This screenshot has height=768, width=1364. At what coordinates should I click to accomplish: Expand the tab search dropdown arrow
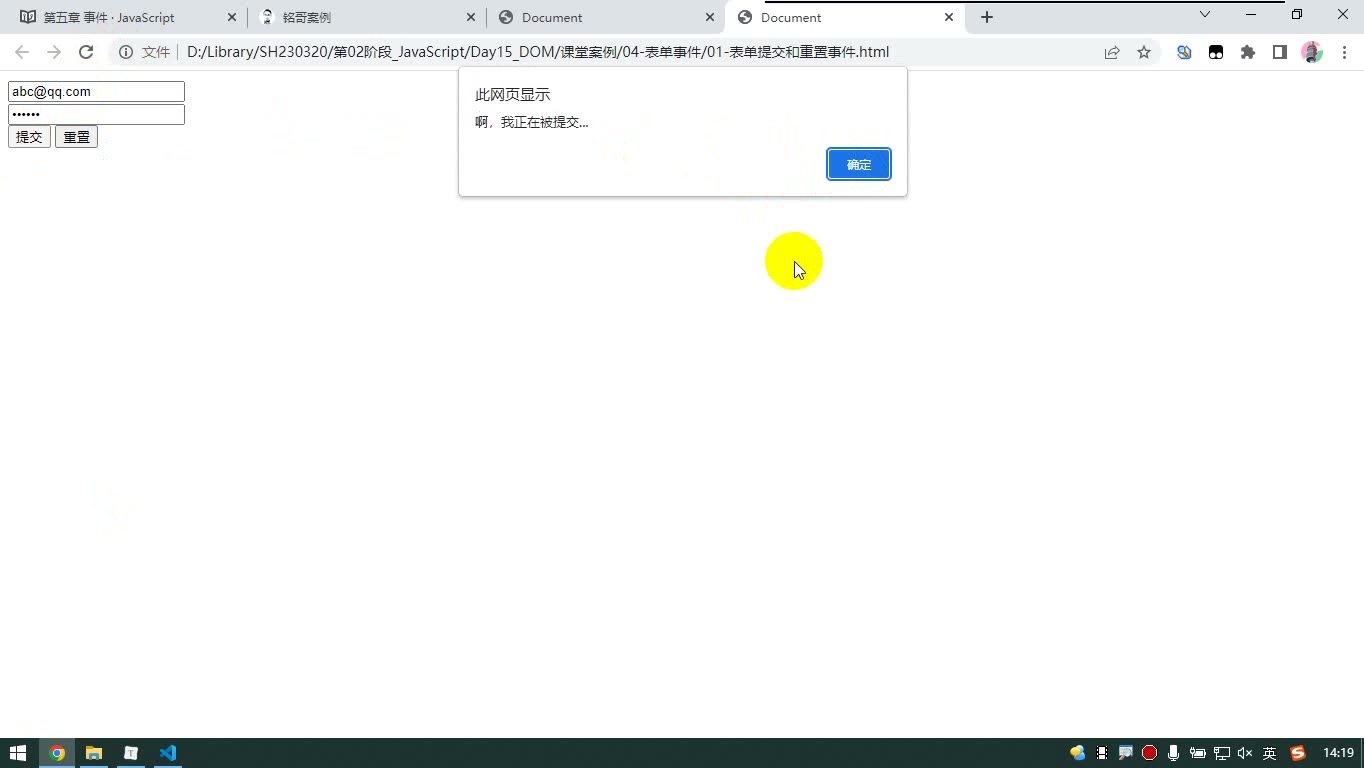tap(1205, 14)
